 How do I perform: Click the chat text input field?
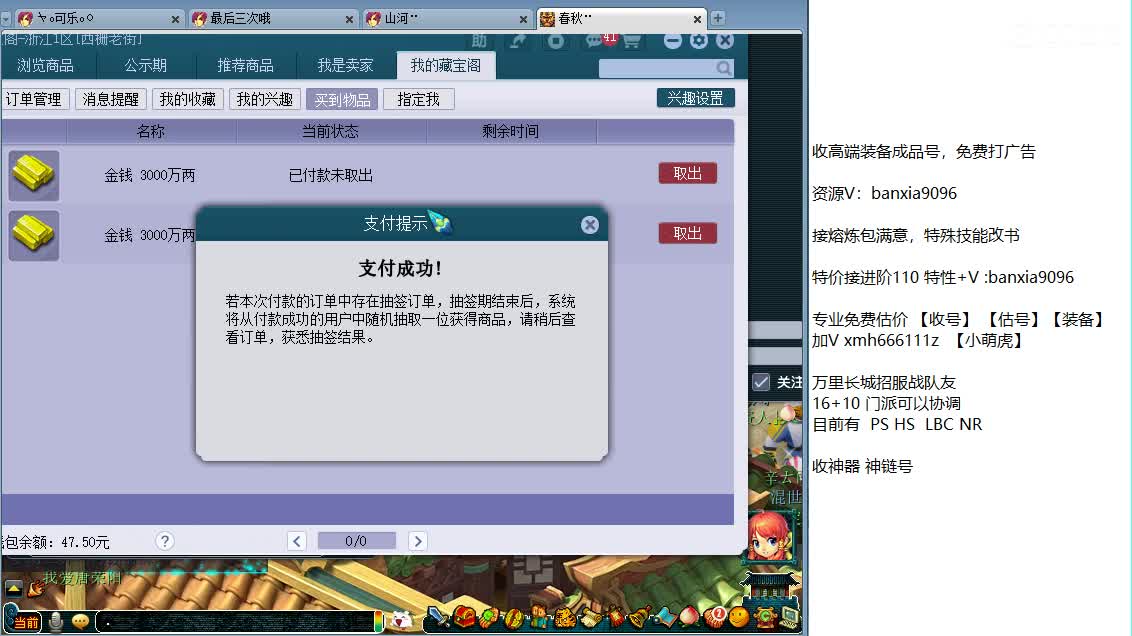[235, 621]
